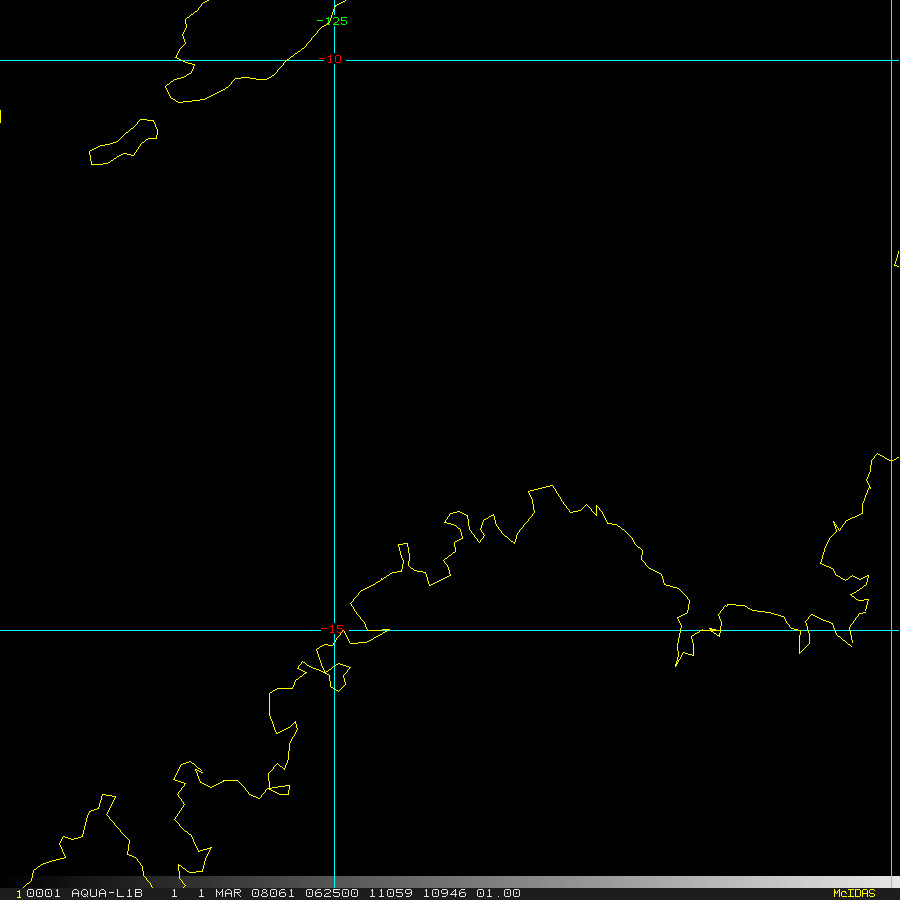This screenshot has width=900, height=900.
Task: Click the MAR month in status line
Action: [229, 893]
